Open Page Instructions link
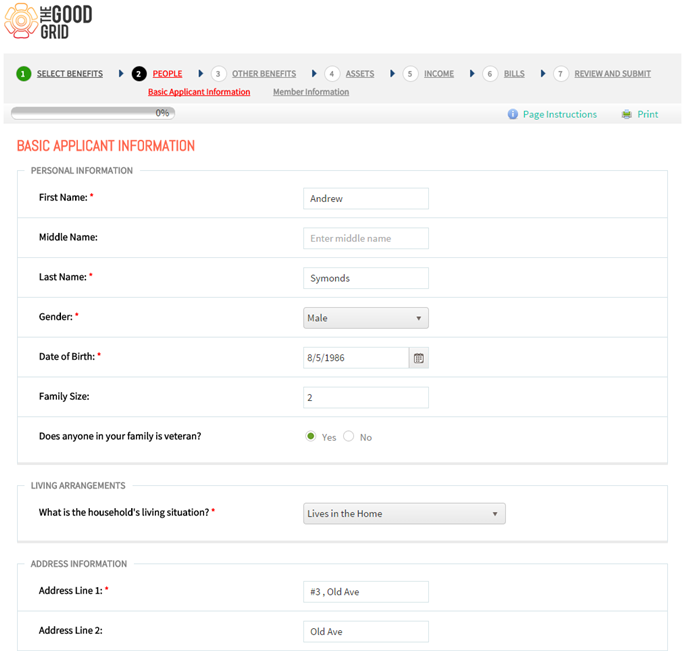This screenshot has width=683, height=667. click(x=560, y=114)
